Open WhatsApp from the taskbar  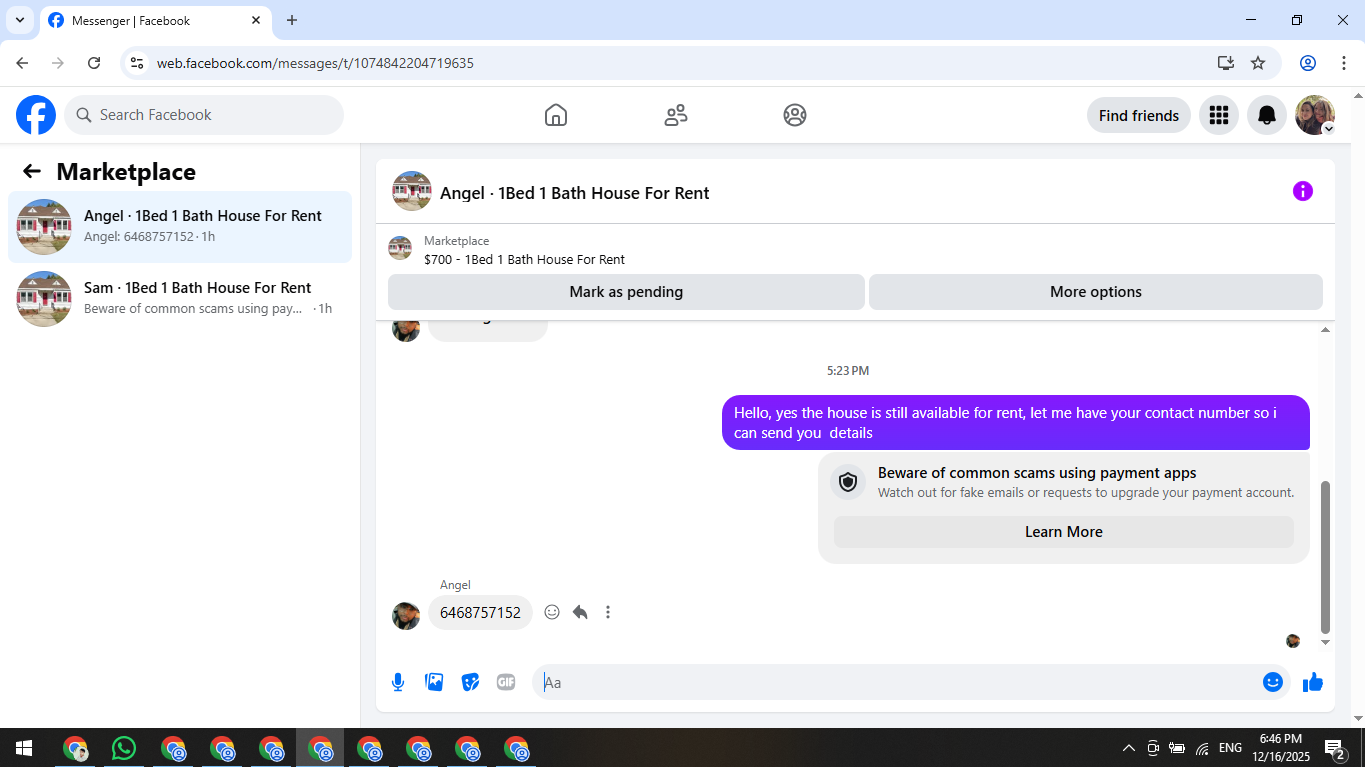124,748
